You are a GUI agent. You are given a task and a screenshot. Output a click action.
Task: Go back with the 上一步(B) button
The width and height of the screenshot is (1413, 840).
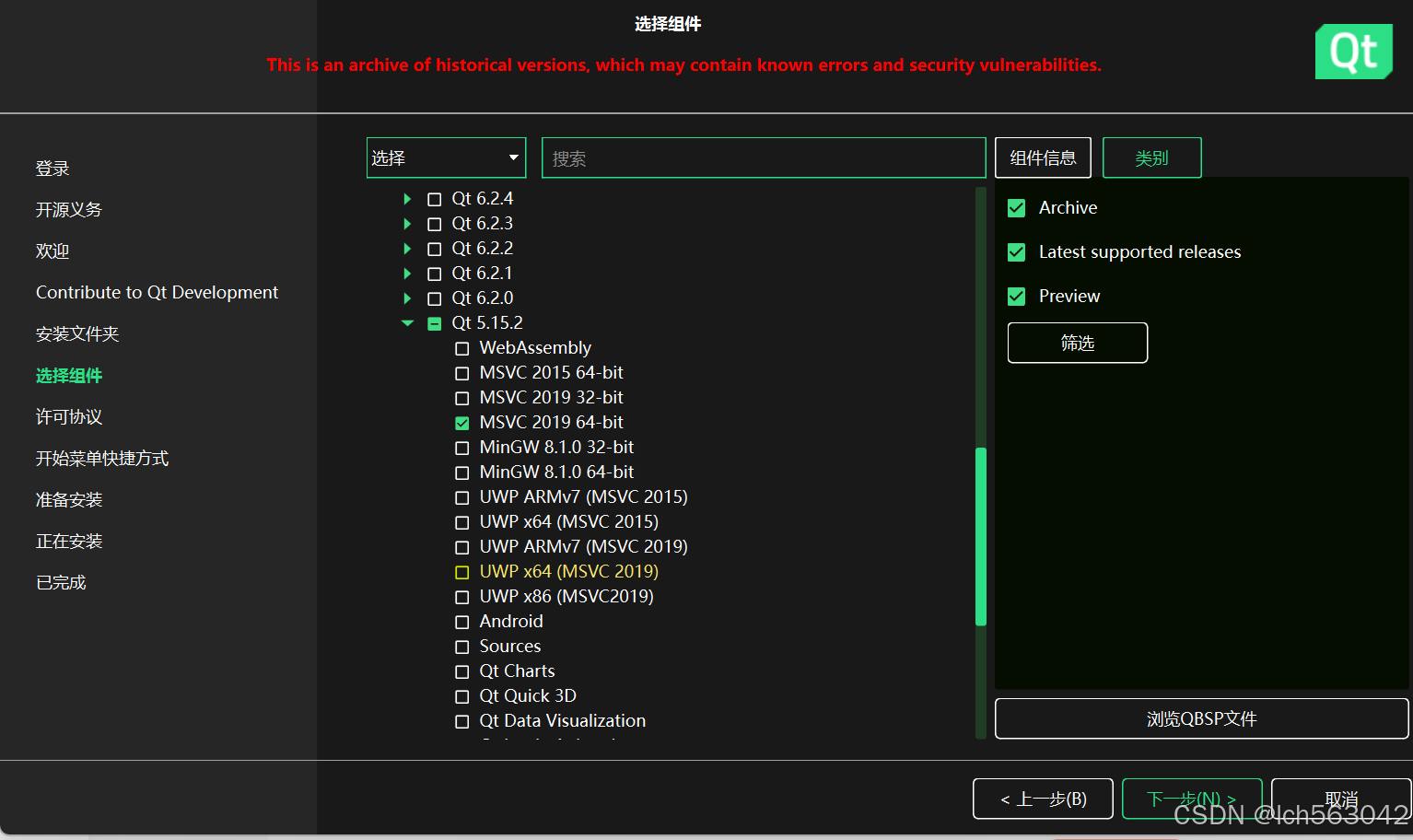(1043, 799)
